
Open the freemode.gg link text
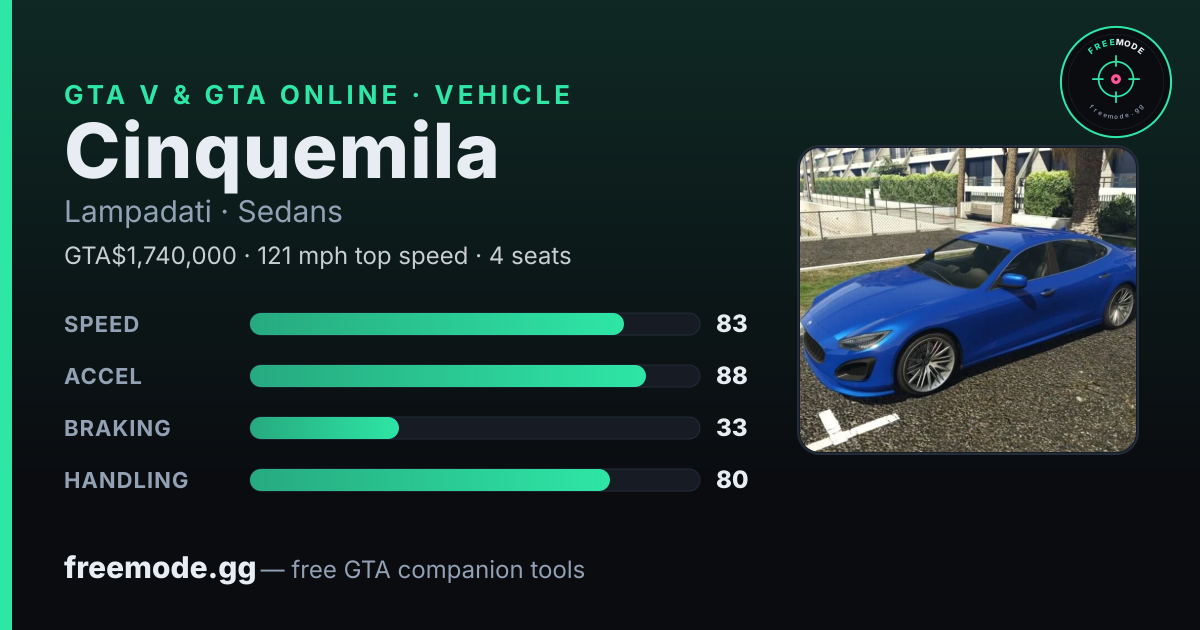point(160,569)
